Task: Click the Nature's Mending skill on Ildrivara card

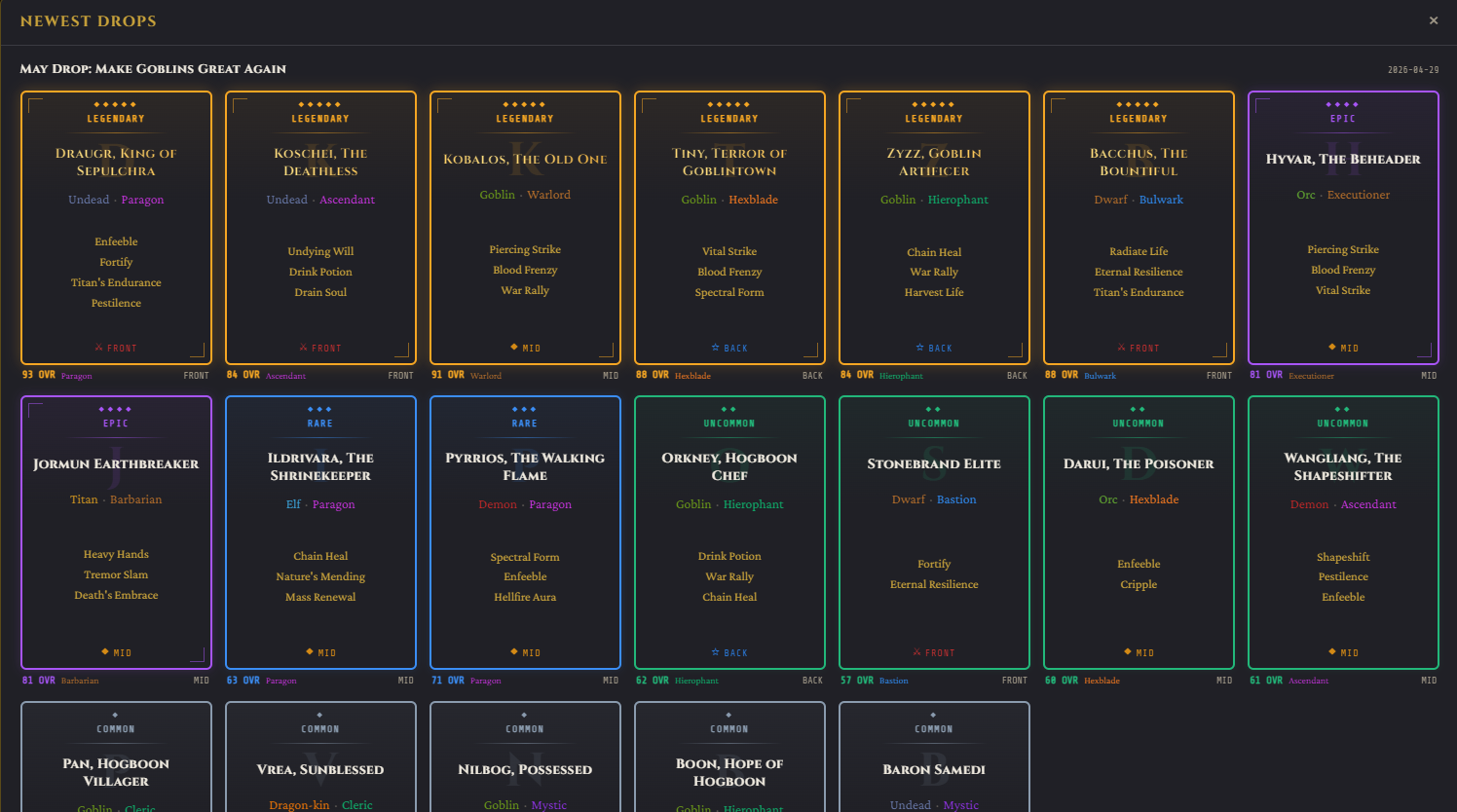Action: [320, 576]
